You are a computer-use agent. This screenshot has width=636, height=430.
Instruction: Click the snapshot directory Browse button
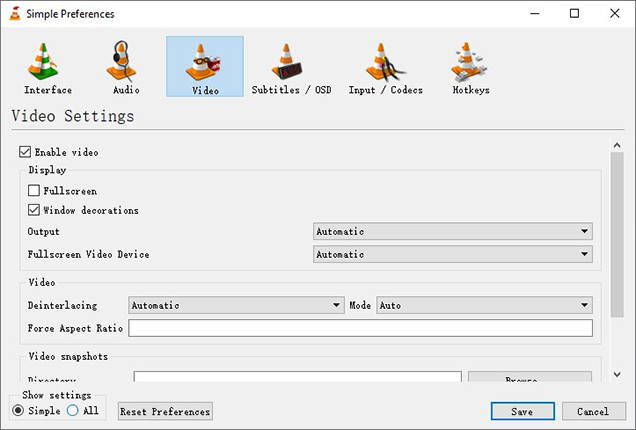pos(530,377)
